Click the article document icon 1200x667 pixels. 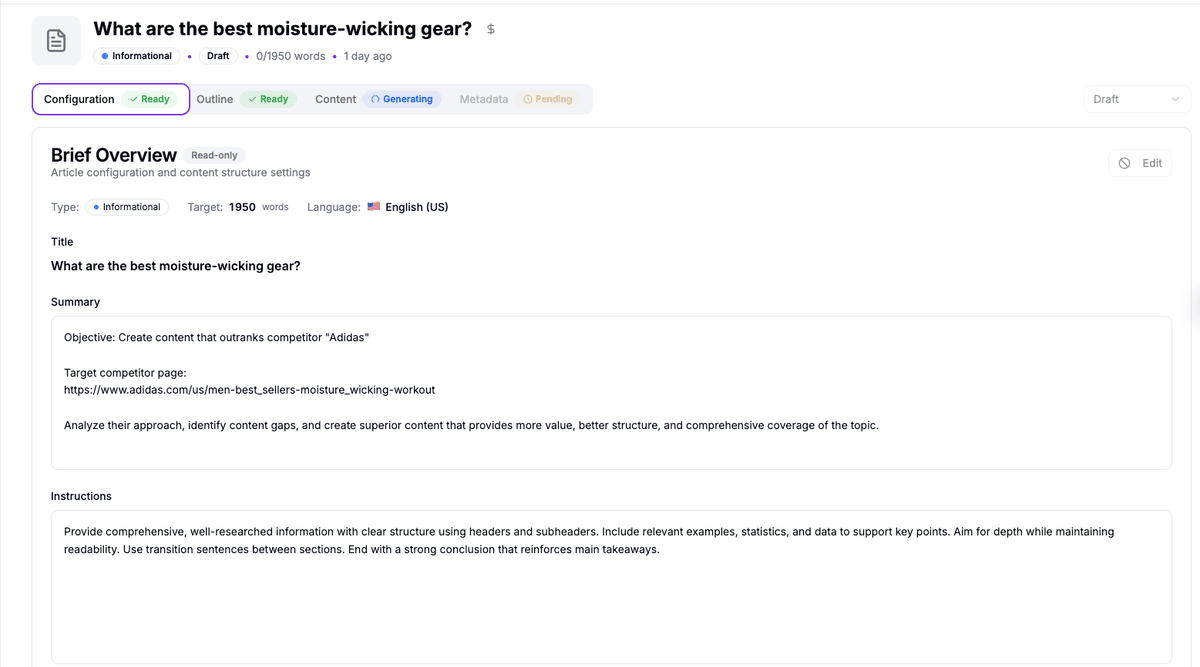[57, 41]
